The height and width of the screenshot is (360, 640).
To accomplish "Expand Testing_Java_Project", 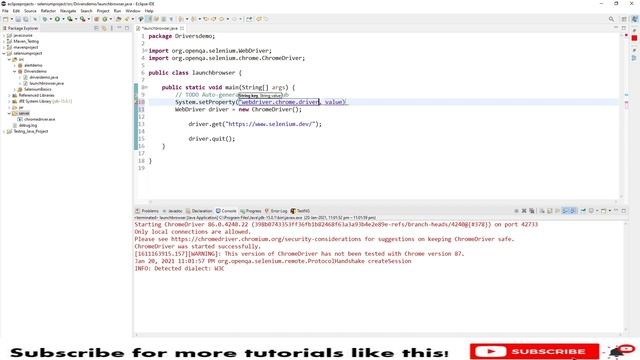I will coord(4,131).
